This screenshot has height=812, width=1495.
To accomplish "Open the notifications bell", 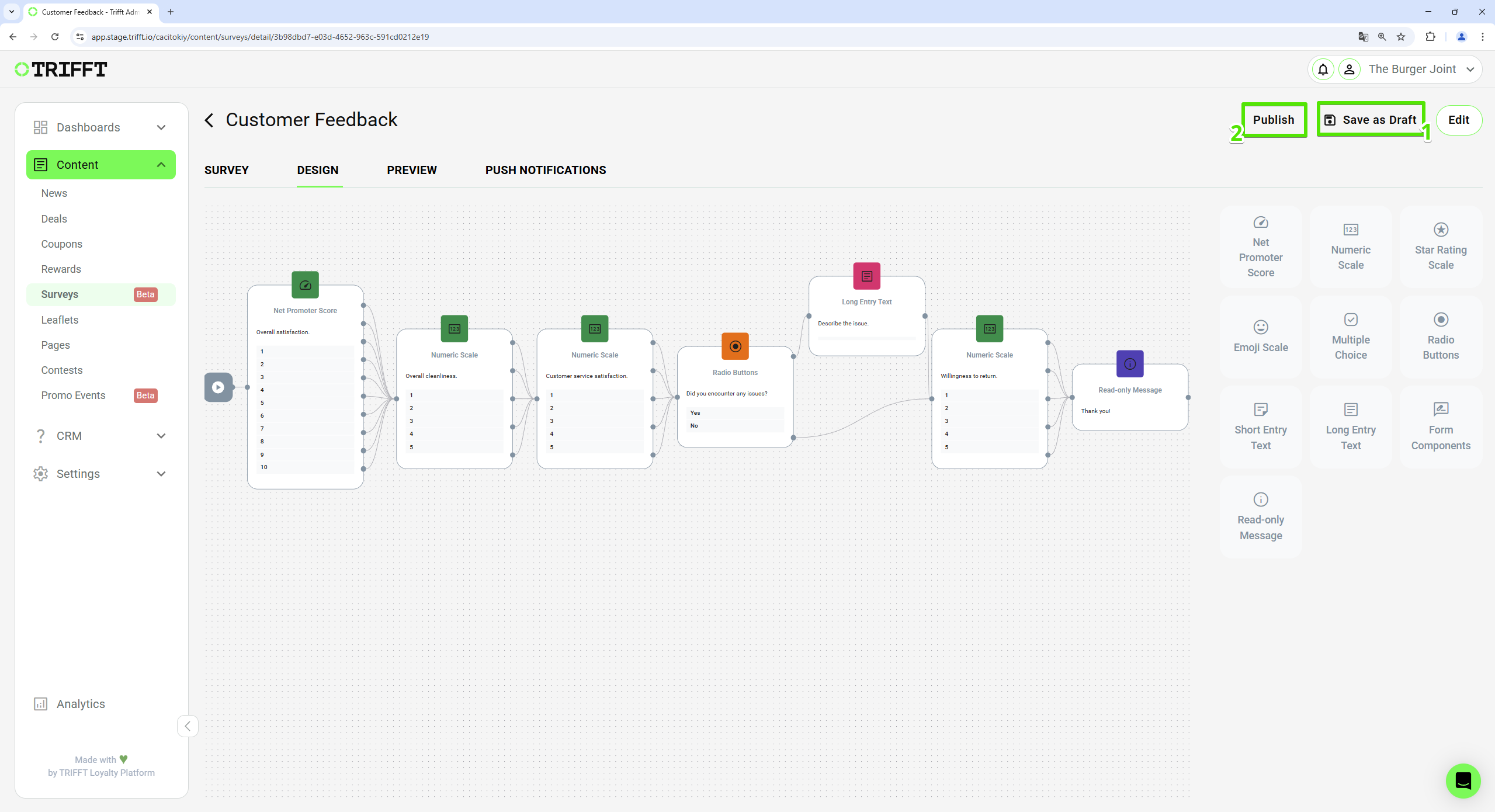I will click(1323, 70).
